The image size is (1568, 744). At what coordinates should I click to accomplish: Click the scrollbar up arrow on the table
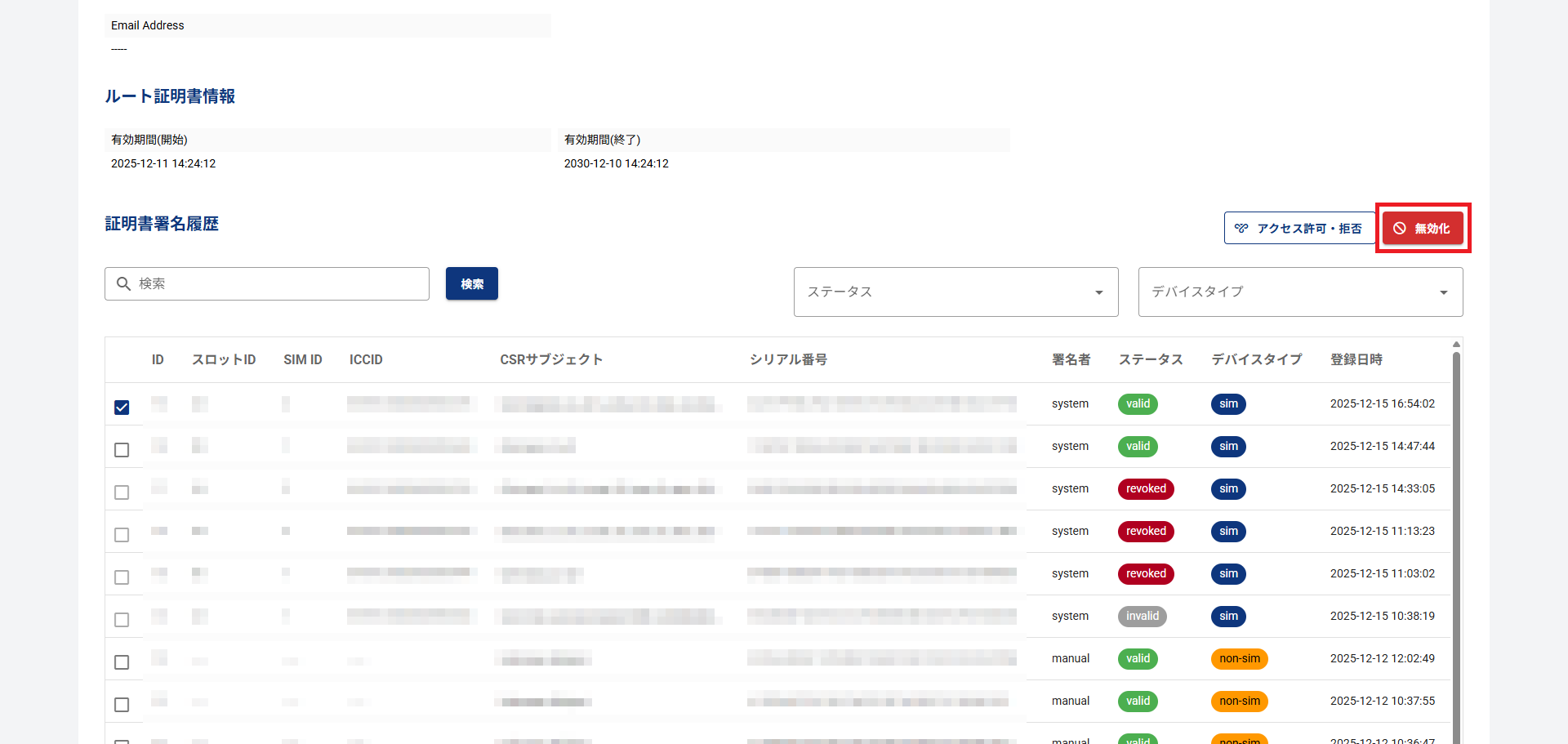point(1456,344)
